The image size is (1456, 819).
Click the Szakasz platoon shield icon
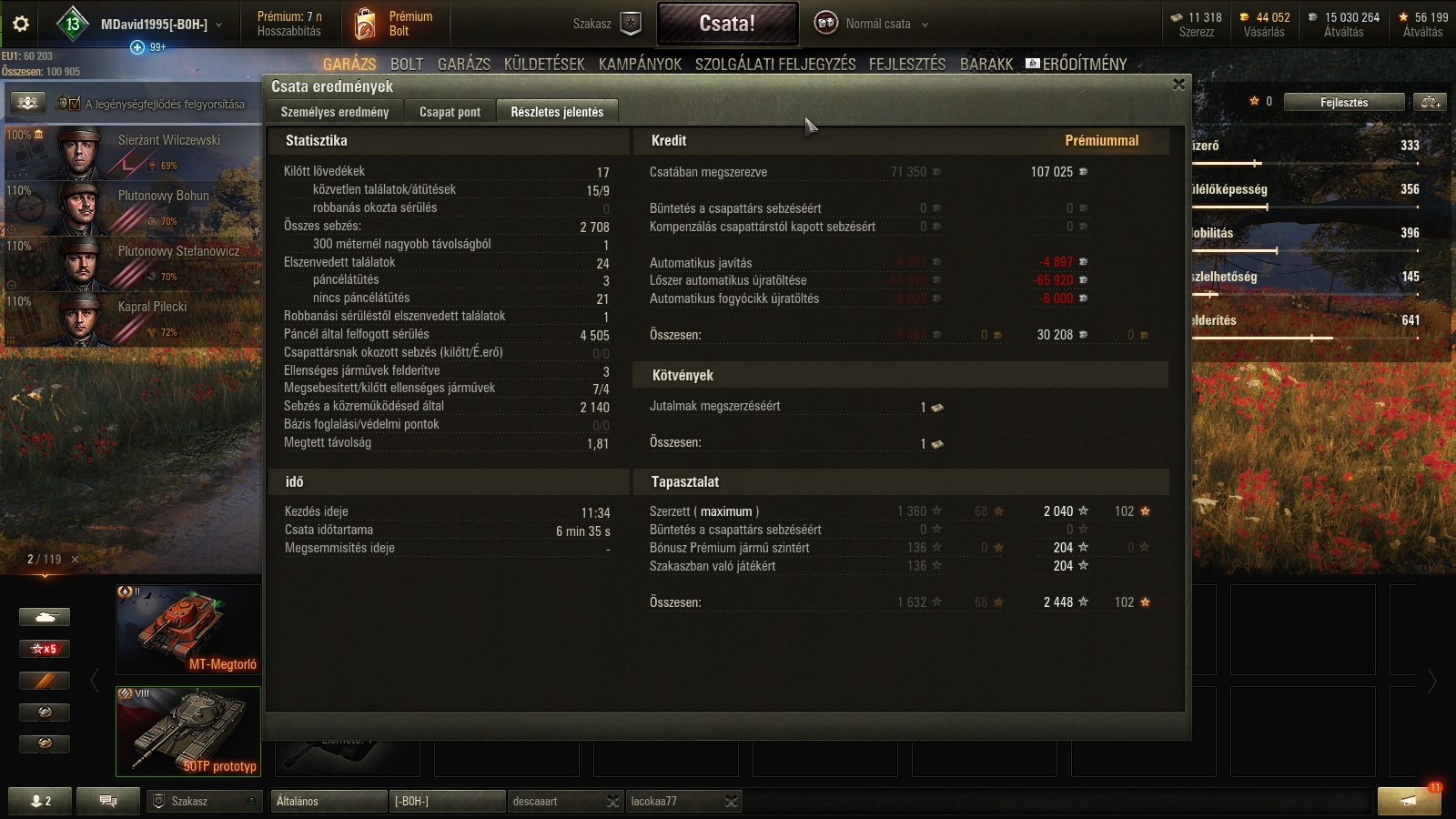[x=631, y=24]
